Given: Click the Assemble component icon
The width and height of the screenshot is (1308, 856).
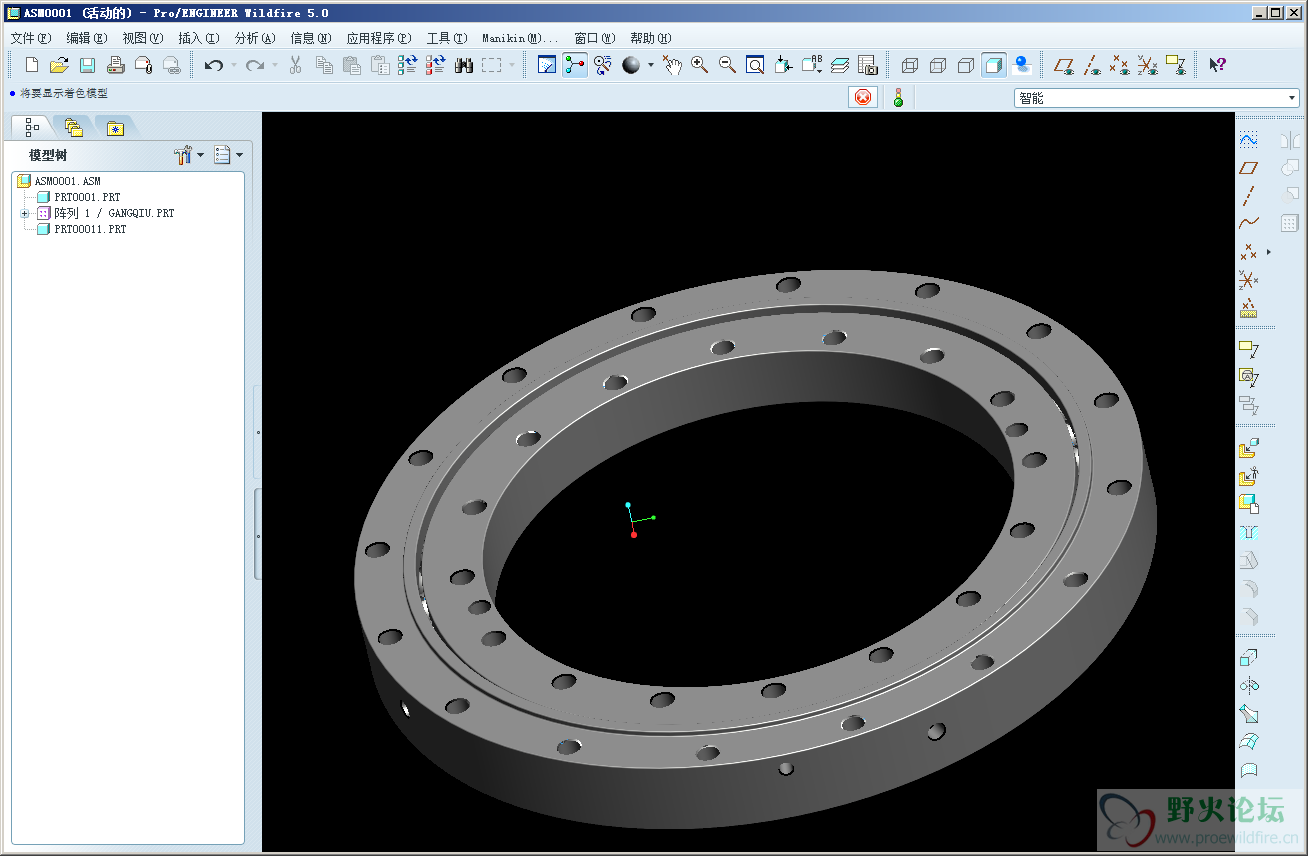Looking at the screenshot, I should point(1248,449).
